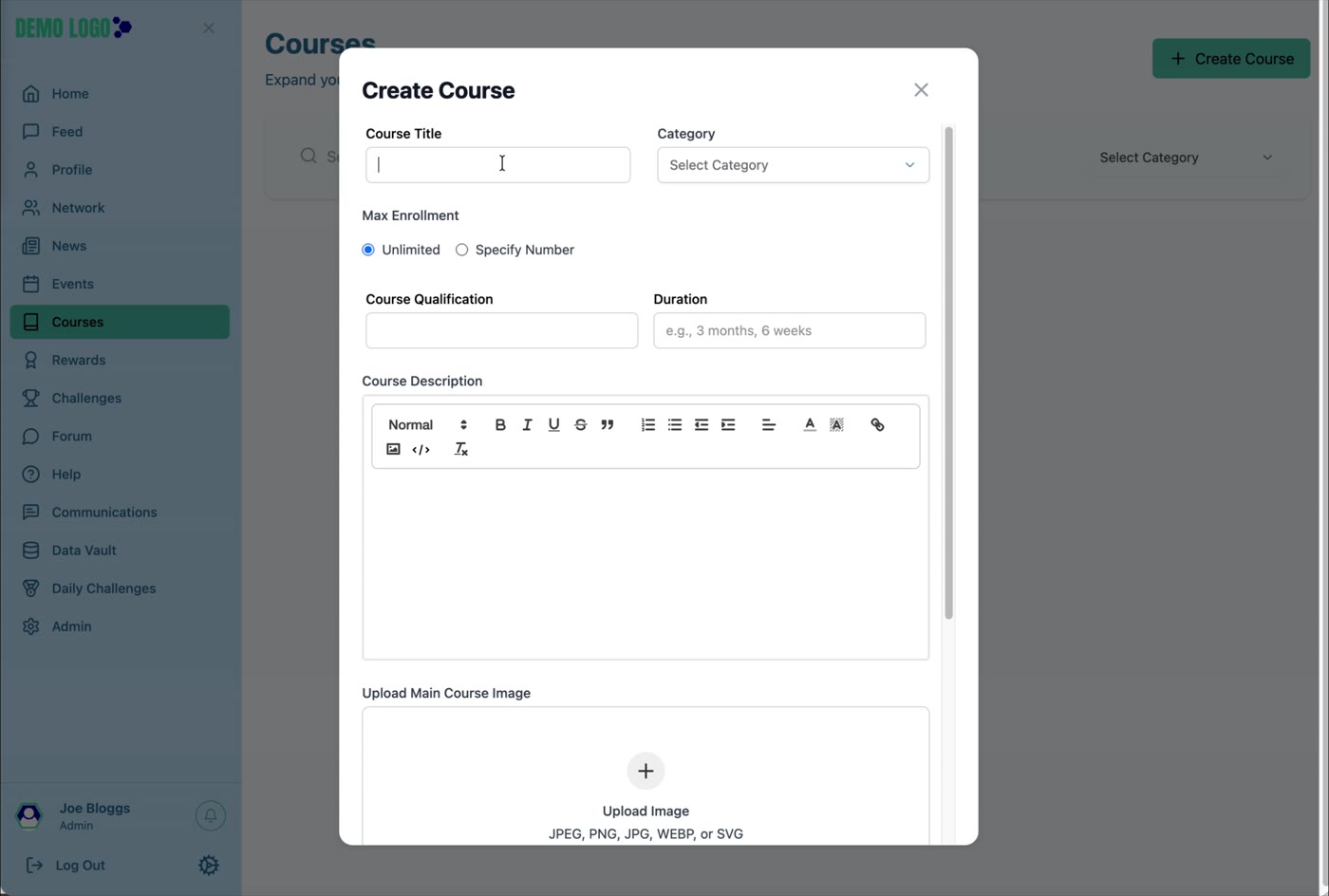Screen dimensions: 1329x896
Task: Open Communications section
Action: [x=120, y=512]
